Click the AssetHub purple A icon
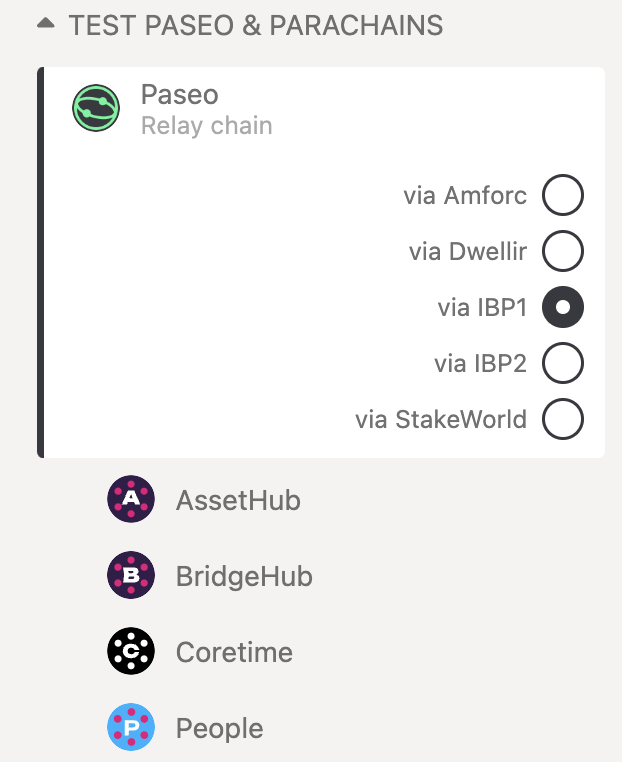 click(131, 499)
